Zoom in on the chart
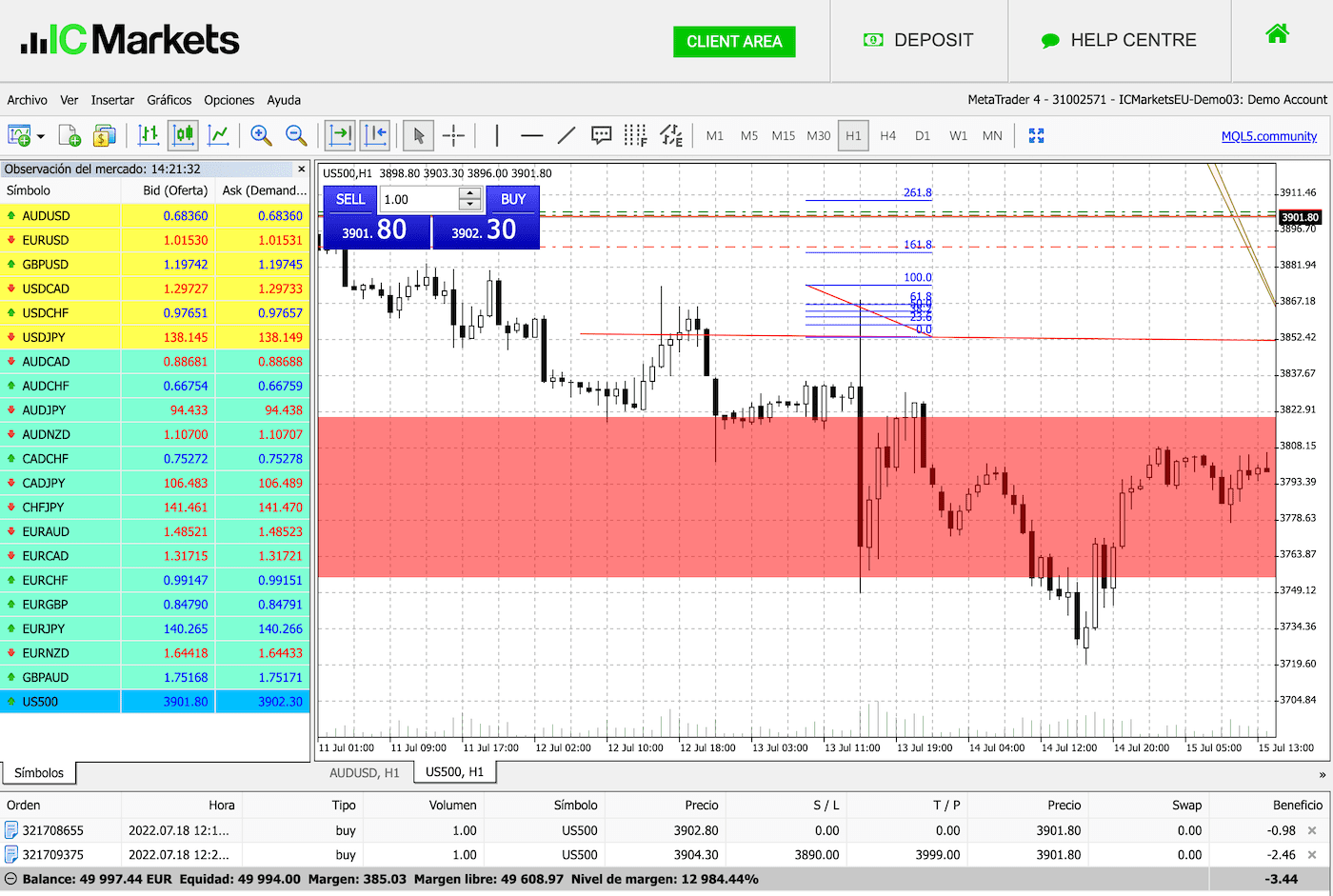The width and height of the screenshot is (1333, 896). tap(261, 135)
